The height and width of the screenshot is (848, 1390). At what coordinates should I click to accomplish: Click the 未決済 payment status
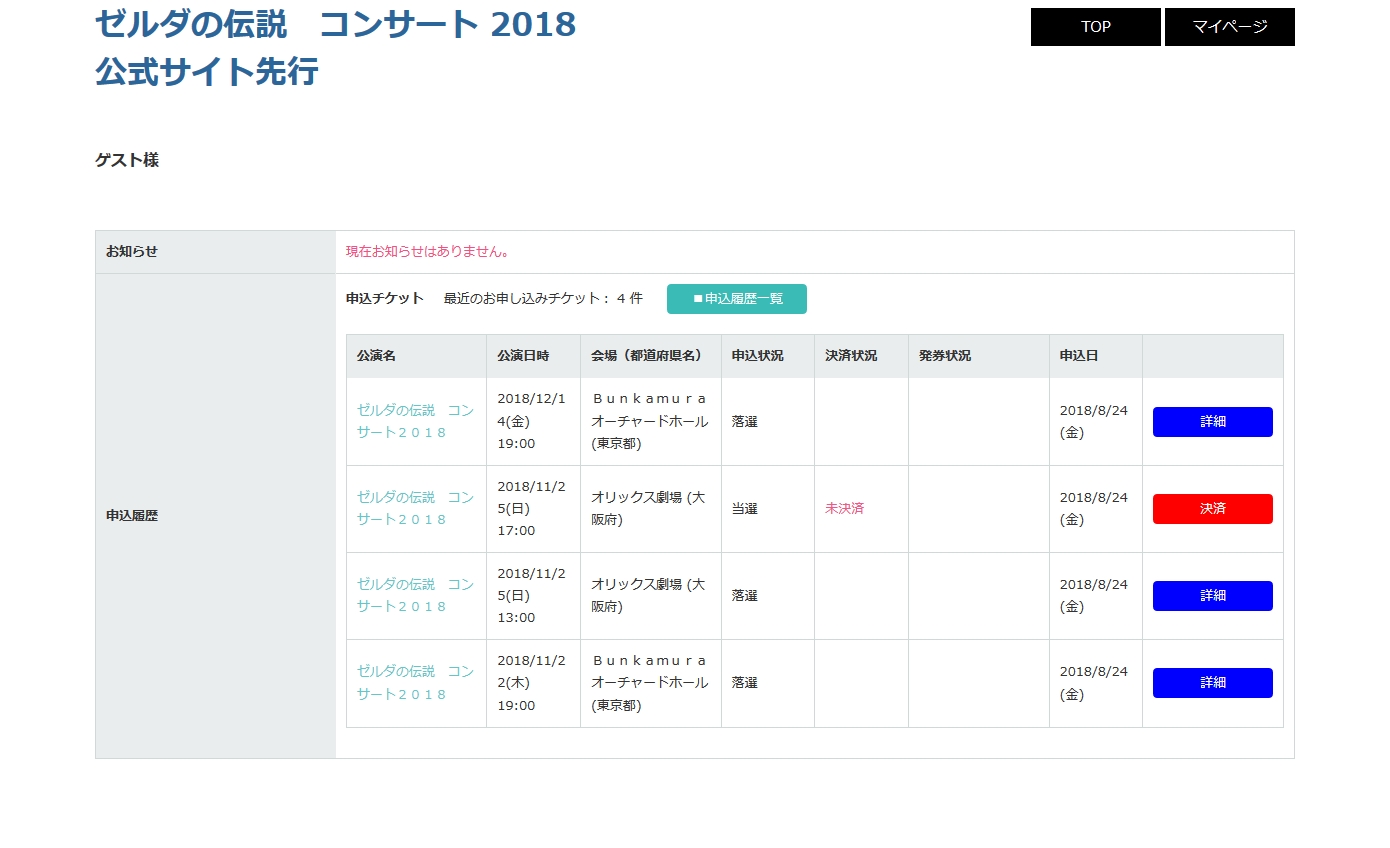[x=844, y=508]
